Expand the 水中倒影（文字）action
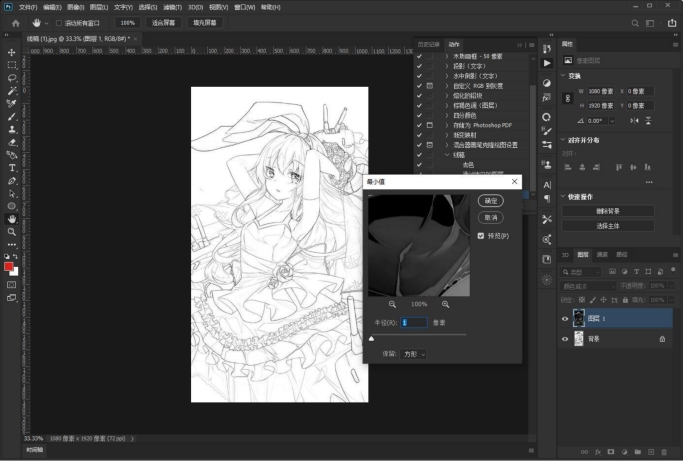Screen dimensions: 683x461 (x=447, y=76)
